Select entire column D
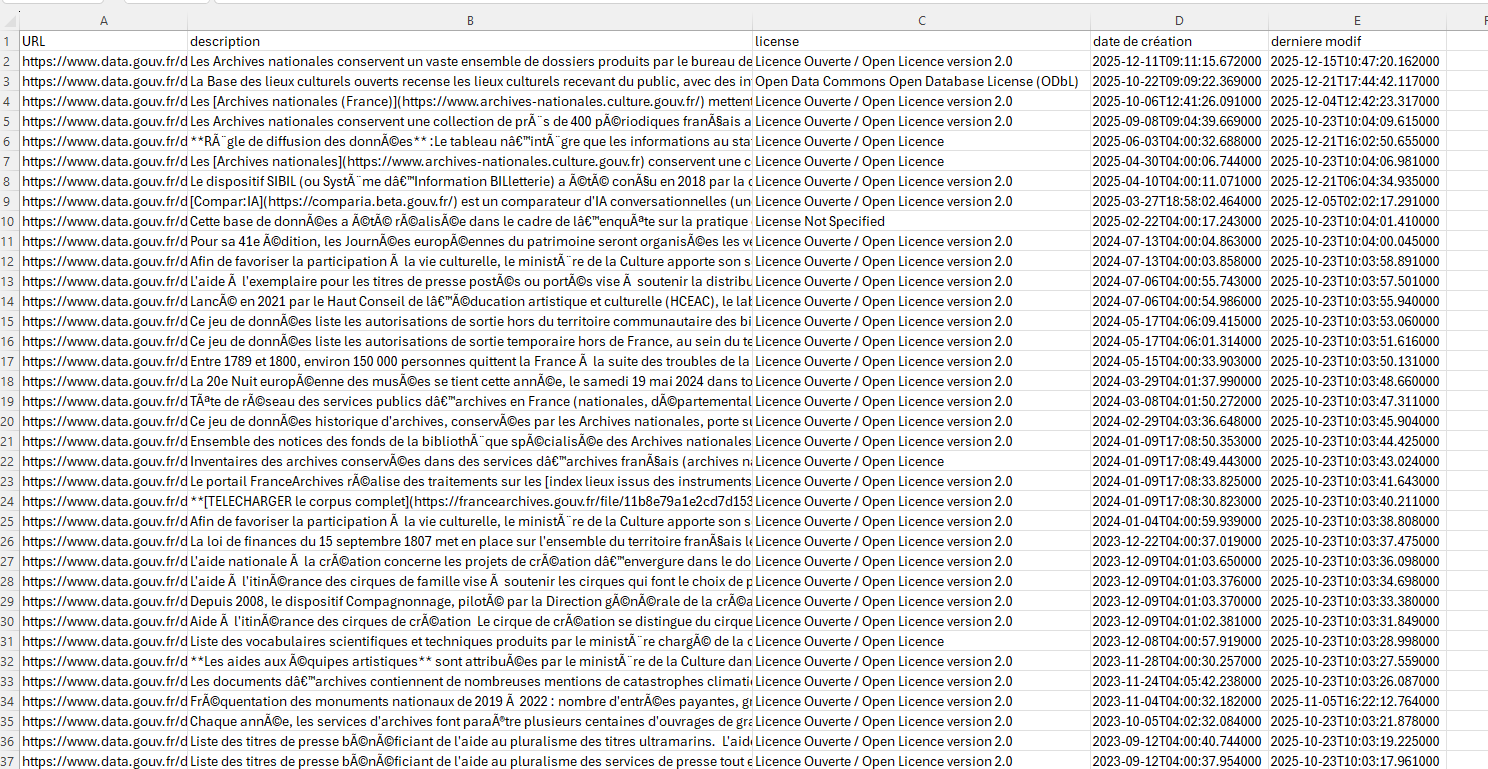The image size is (1488, 769). (x=1179, y=21)
